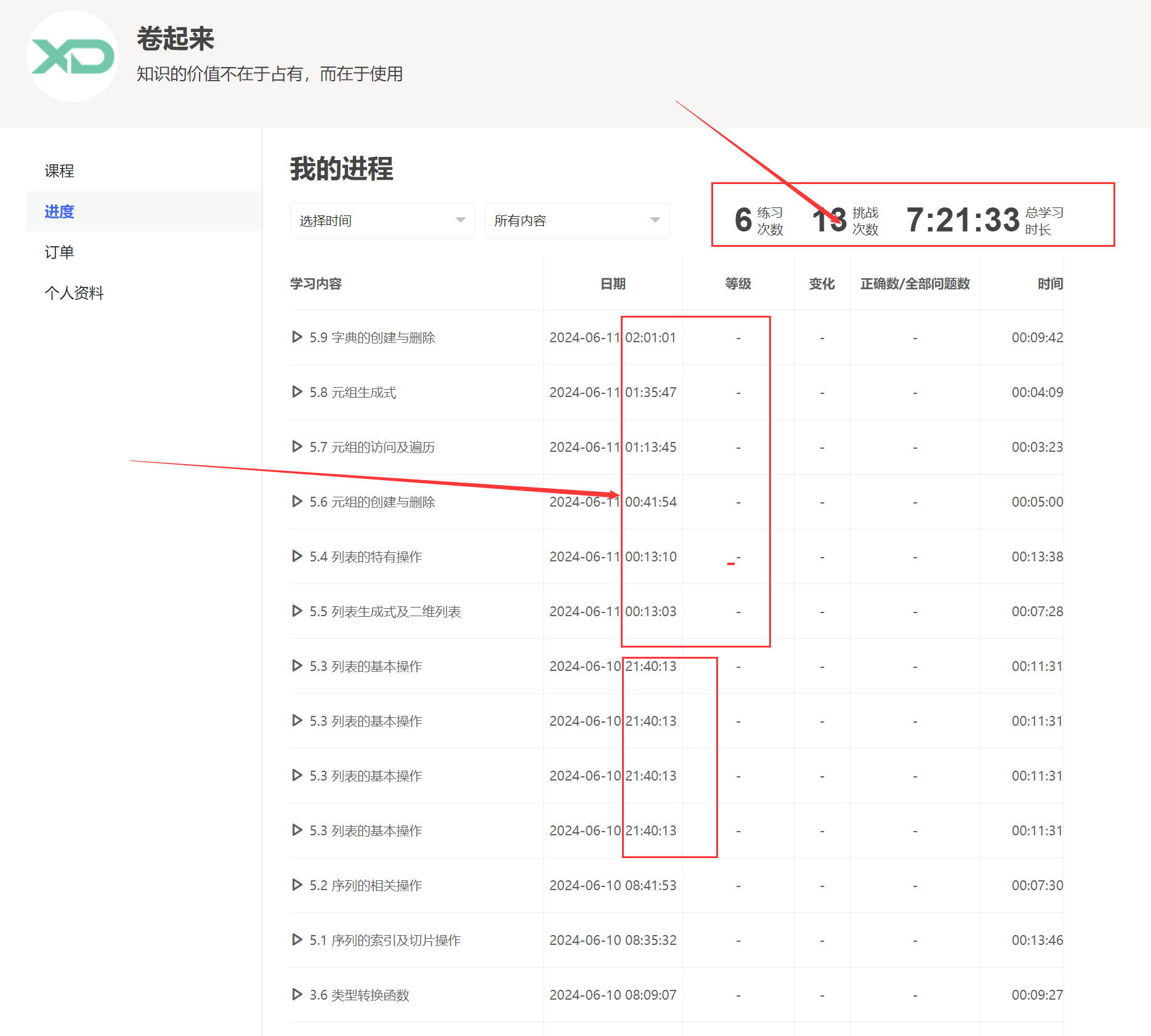Expand the 5.8 元组生成式 row triangle
1151x1036 pixels.
tap(297, 392)
